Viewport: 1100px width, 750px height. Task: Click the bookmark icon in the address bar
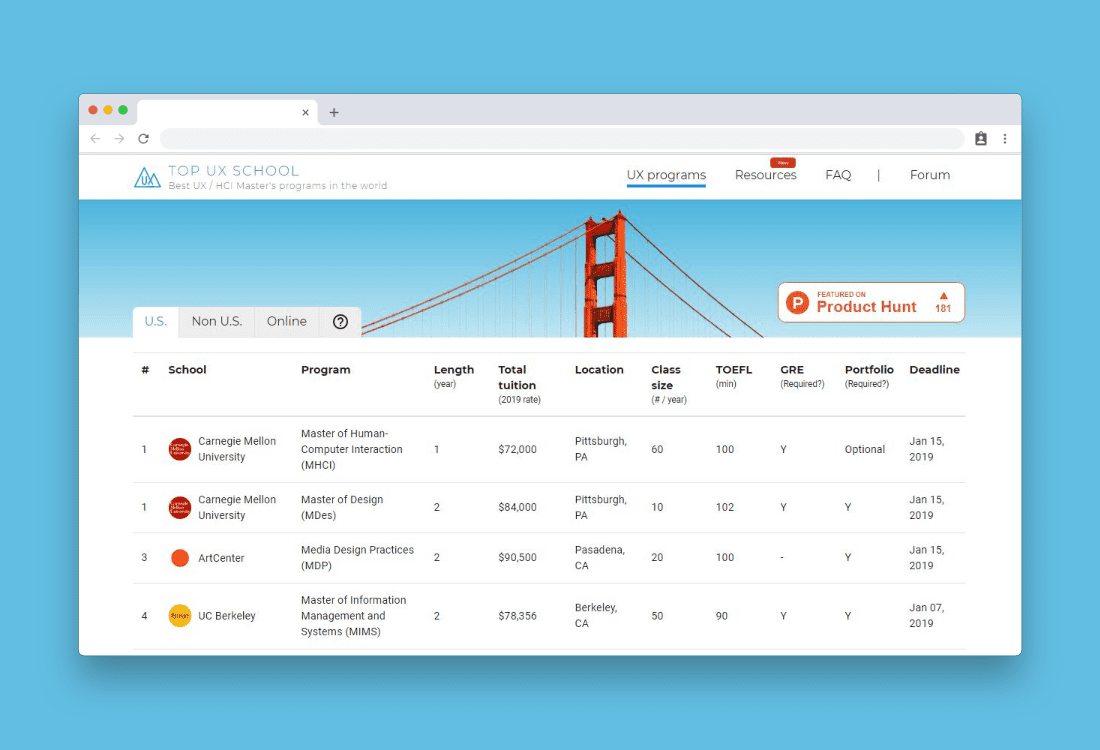981,139
